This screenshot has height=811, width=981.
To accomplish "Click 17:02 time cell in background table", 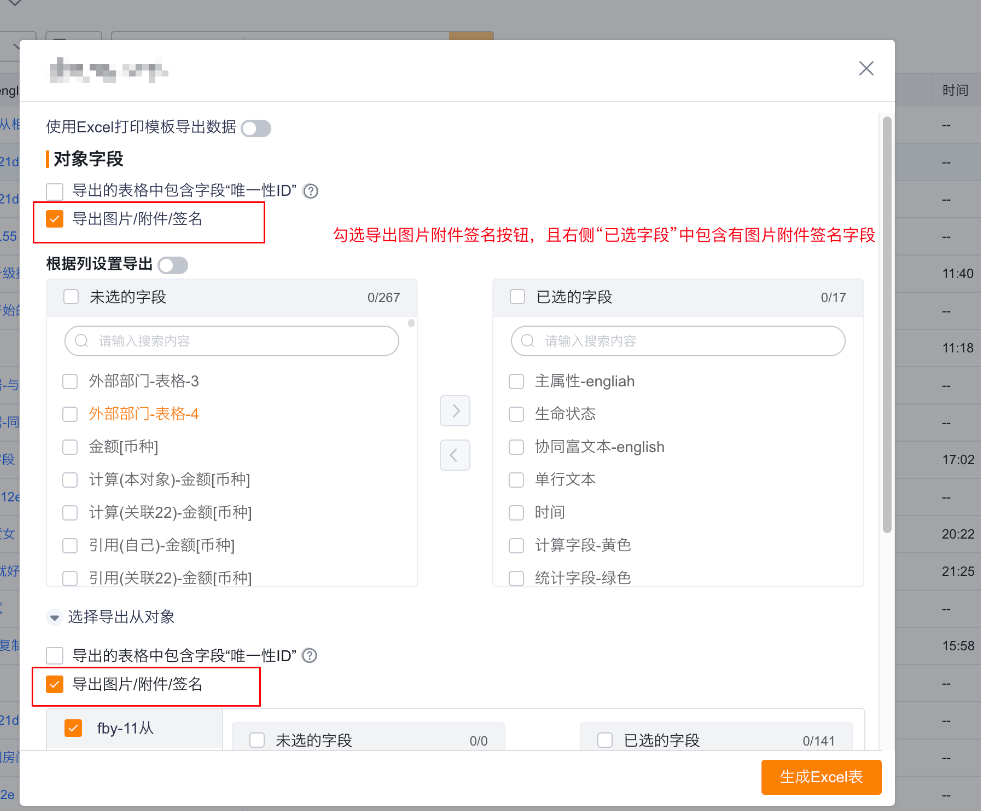I will click(x=958, y=460).
